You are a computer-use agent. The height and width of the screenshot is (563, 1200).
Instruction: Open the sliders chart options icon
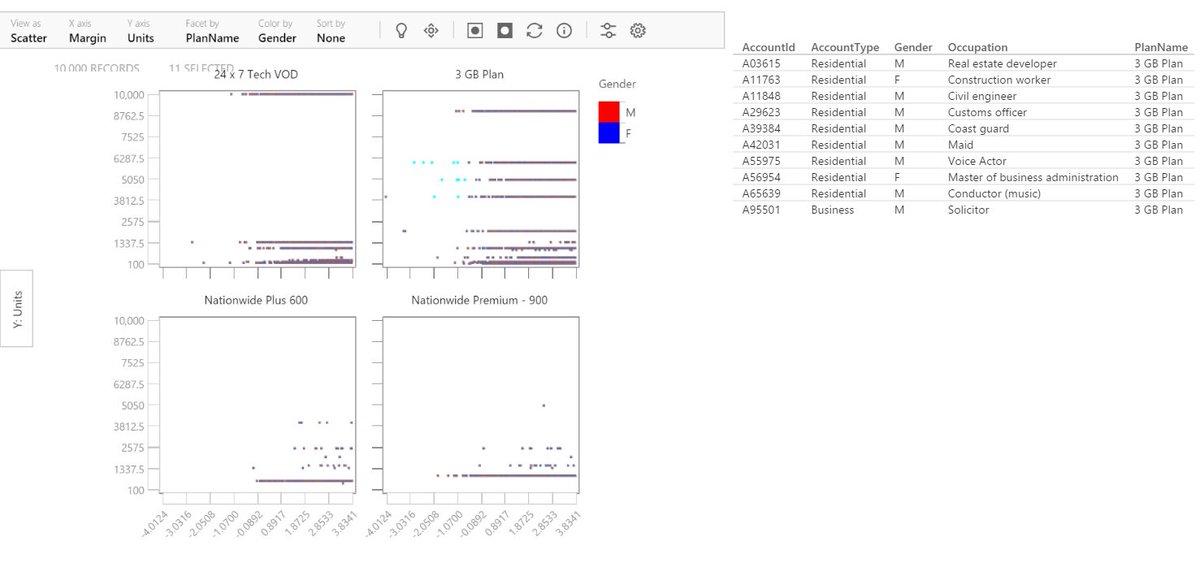(x=608, y=30)
